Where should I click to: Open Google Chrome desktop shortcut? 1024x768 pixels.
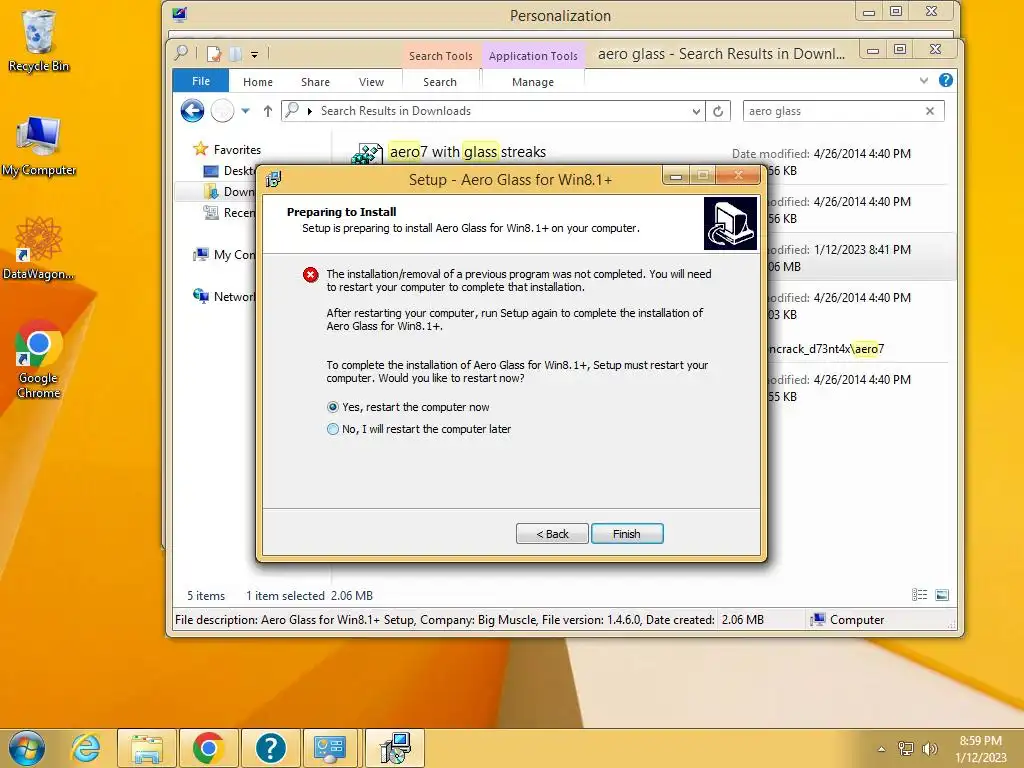(38, 360)
